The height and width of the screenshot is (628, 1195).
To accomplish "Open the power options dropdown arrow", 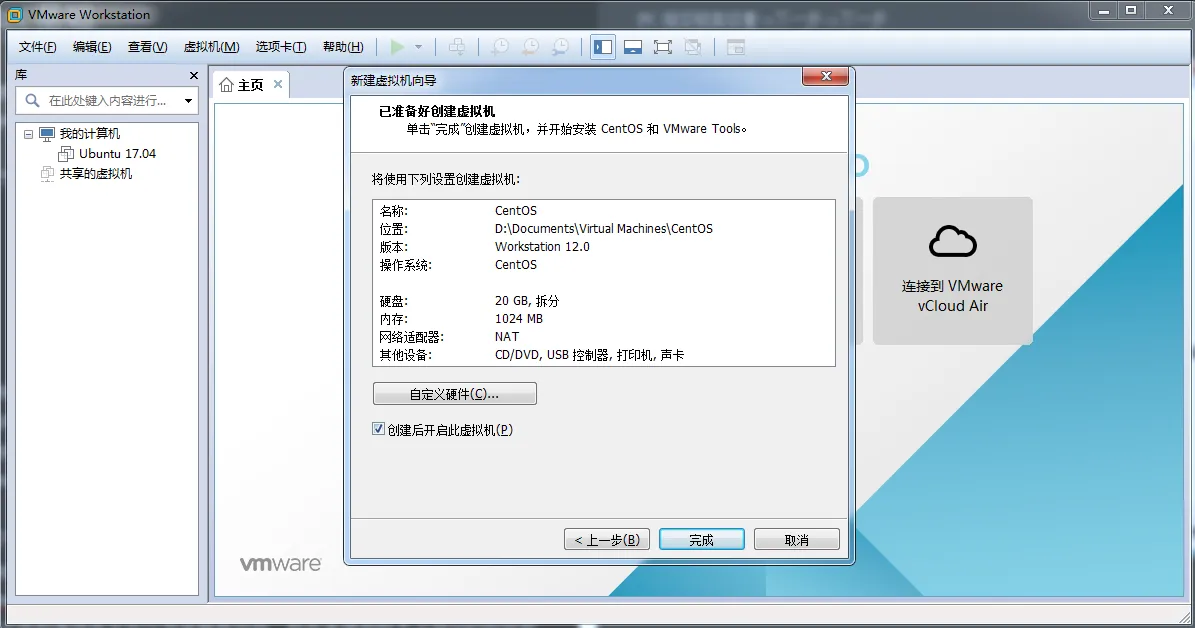I will [418, 47].
